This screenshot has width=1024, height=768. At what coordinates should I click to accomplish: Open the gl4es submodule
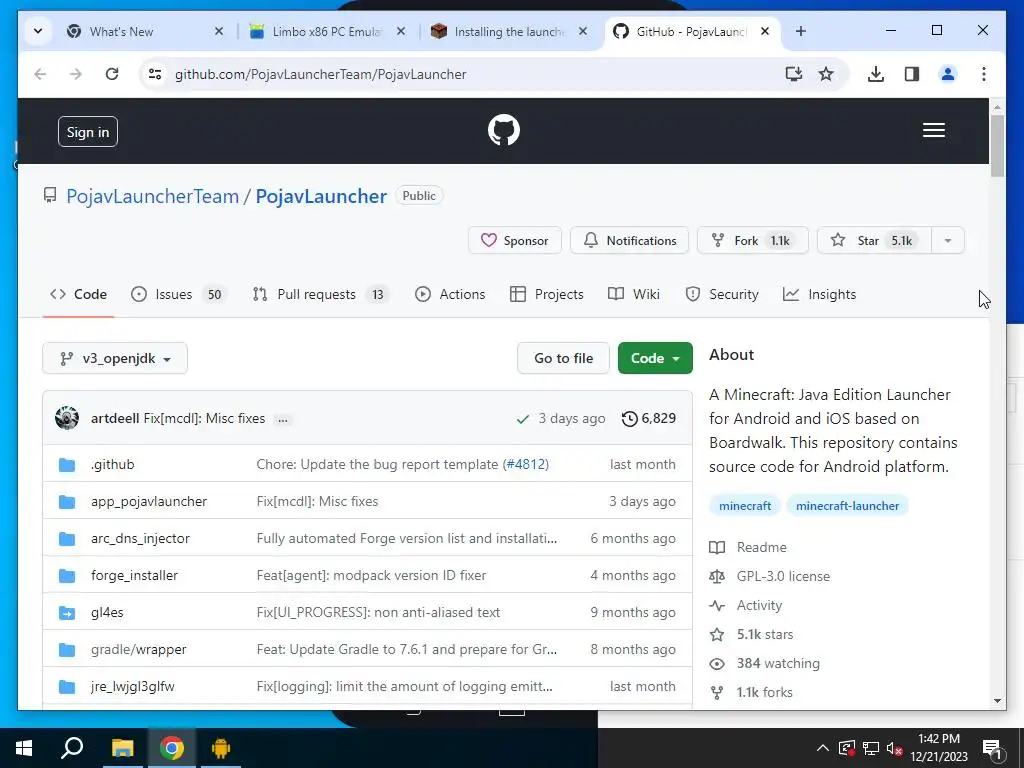tap(107, 613)
